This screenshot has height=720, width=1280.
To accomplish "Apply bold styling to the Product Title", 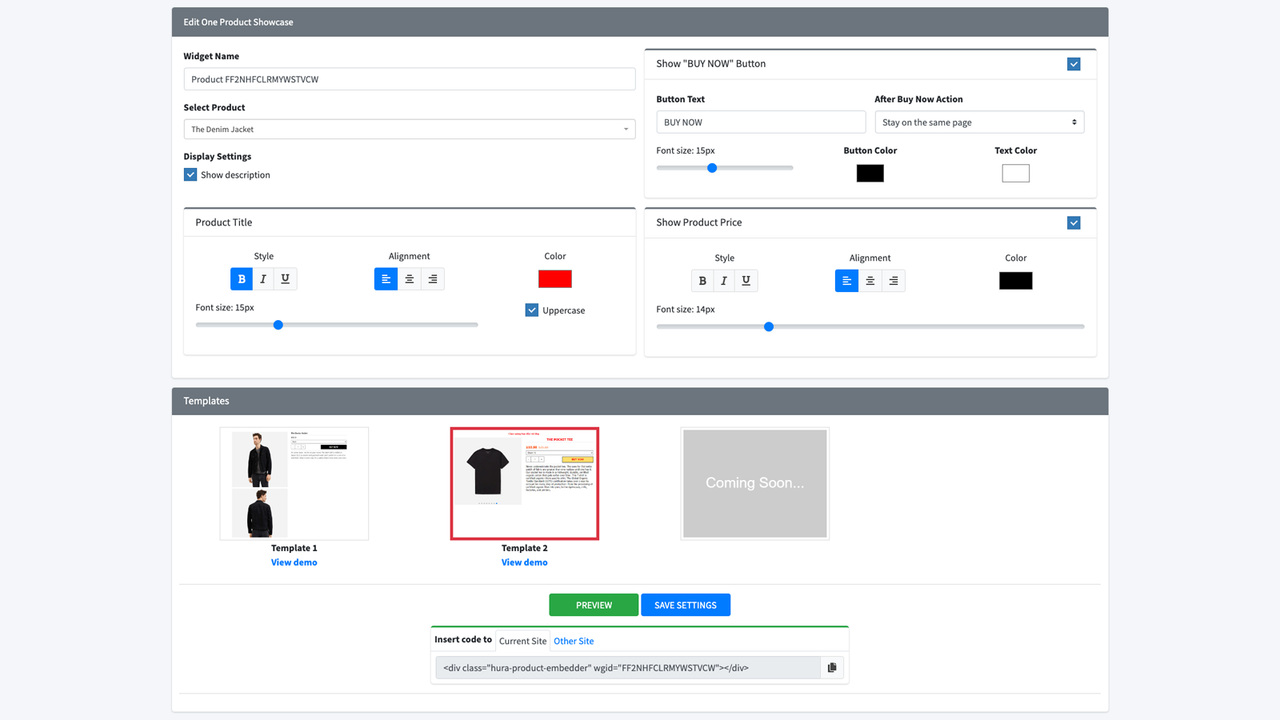I will coord(241,279).
